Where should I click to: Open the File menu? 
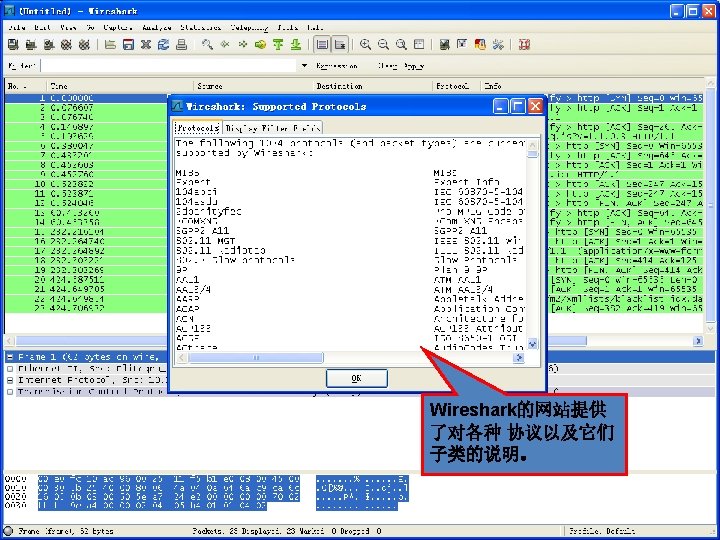point(17,28)
